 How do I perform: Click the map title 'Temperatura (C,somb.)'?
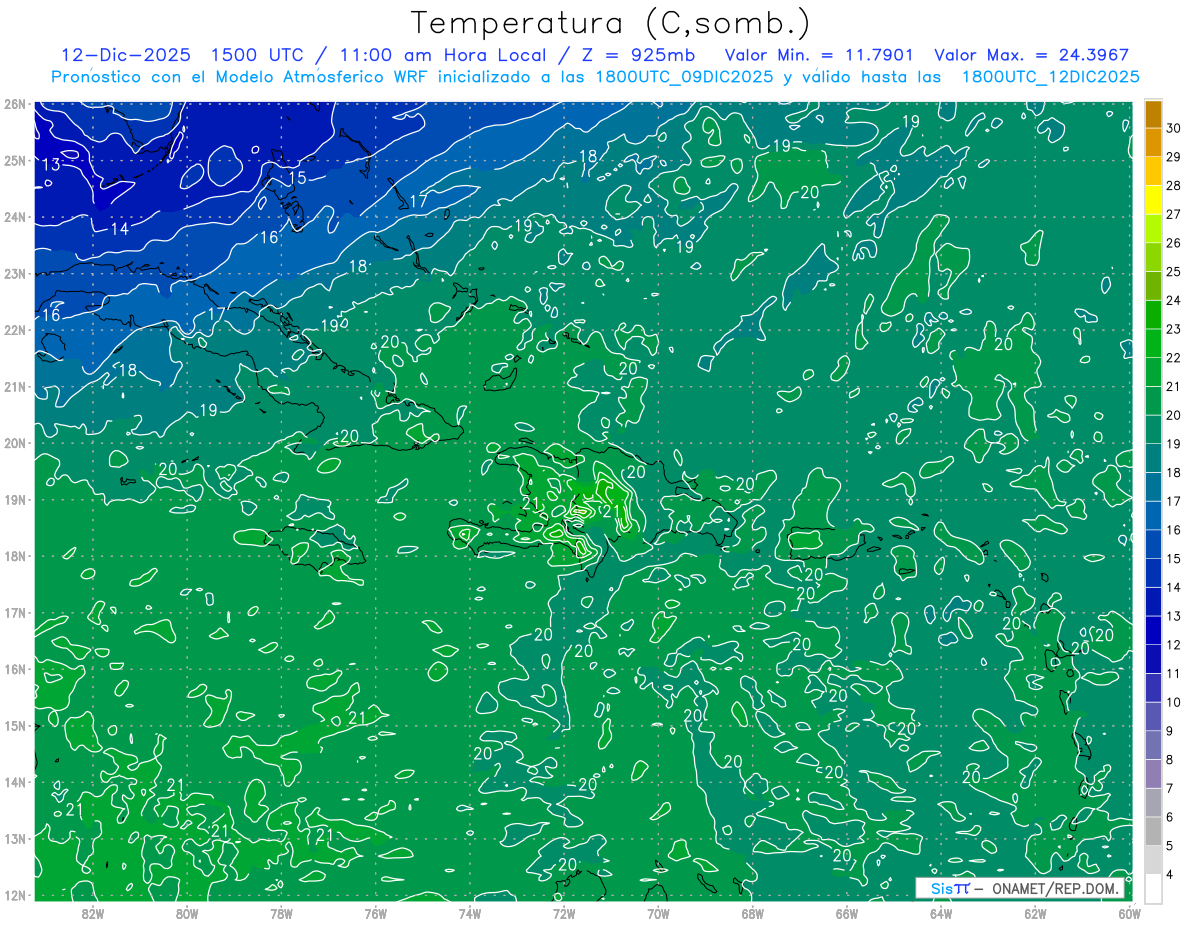click(611, 23)
